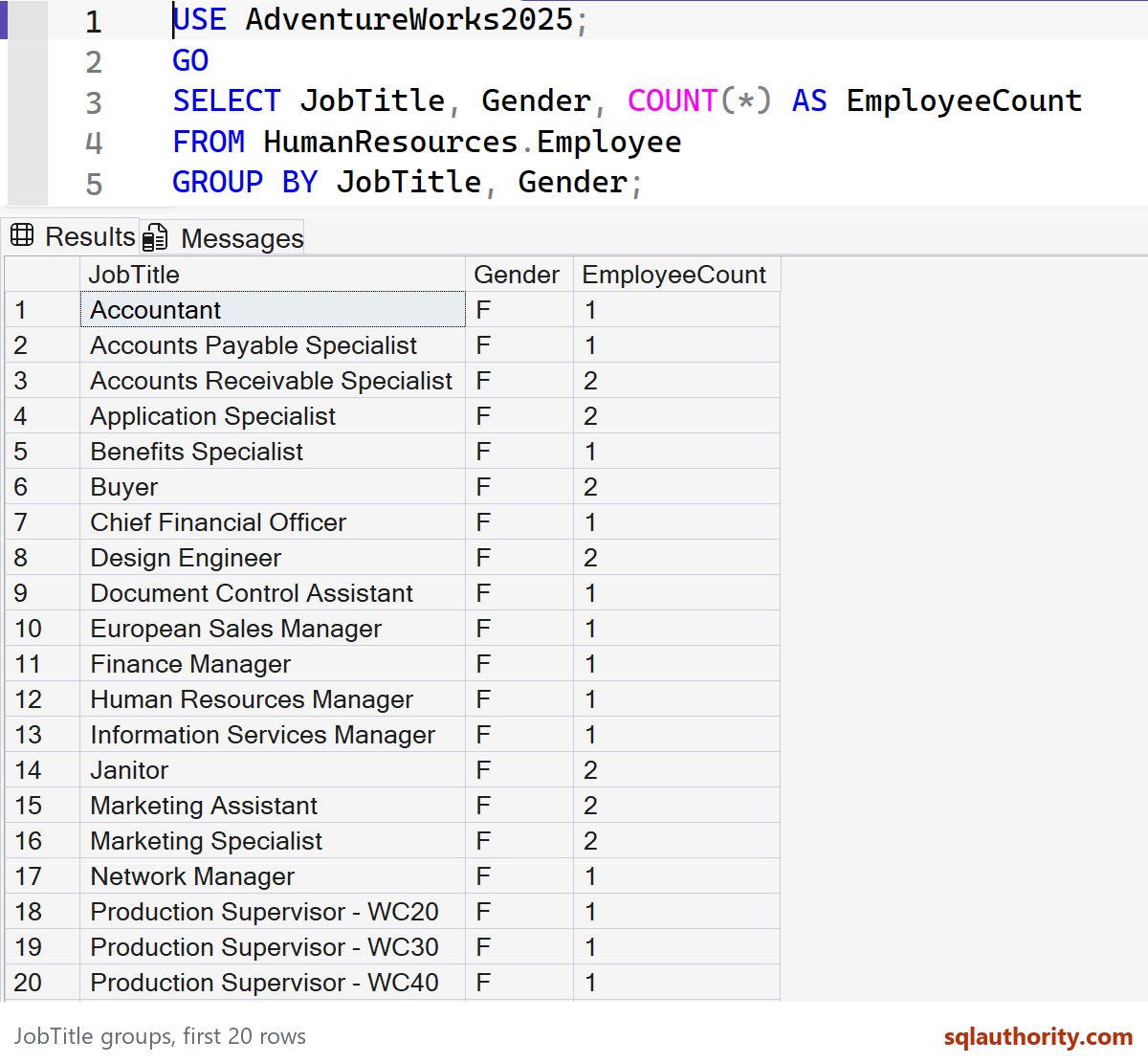The height and width of the screenshot is (1063, 1148).
Task: Click the EmployeeCount cell for Janitor row
Action: pos(677,770)
